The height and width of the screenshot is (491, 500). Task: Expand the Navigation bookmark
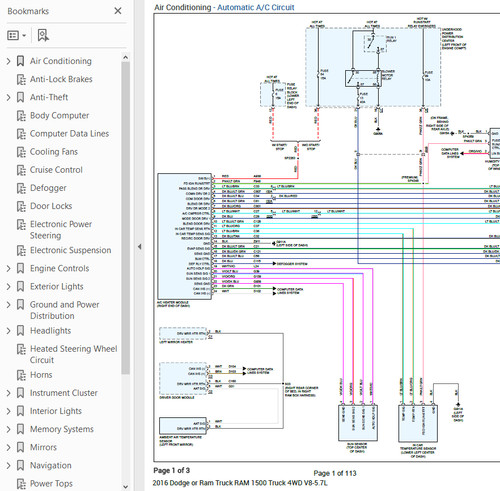point(9,465)
